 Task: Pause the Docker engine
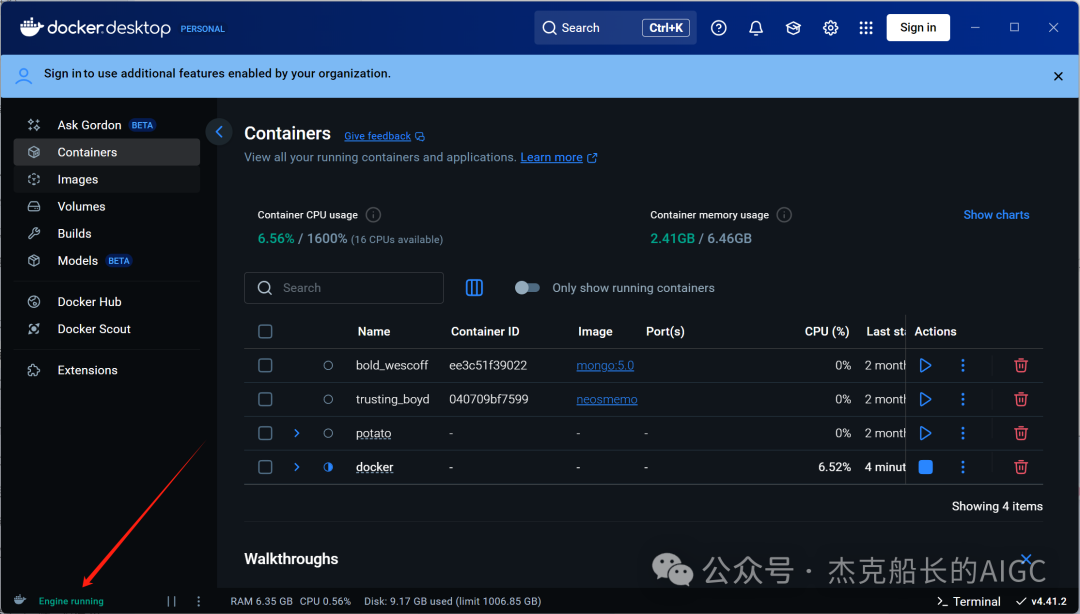click(172, 601)
